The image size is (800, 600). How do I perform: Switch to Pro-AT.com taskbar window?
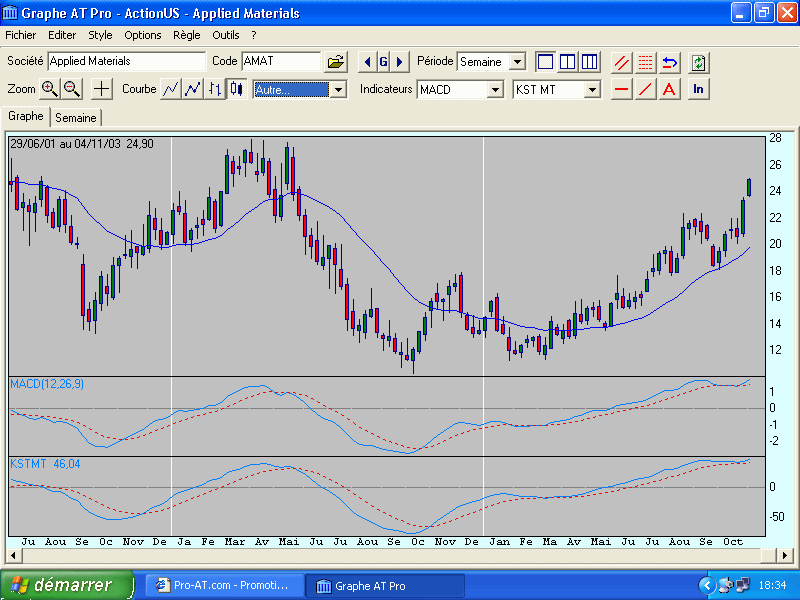click(224, 585)
